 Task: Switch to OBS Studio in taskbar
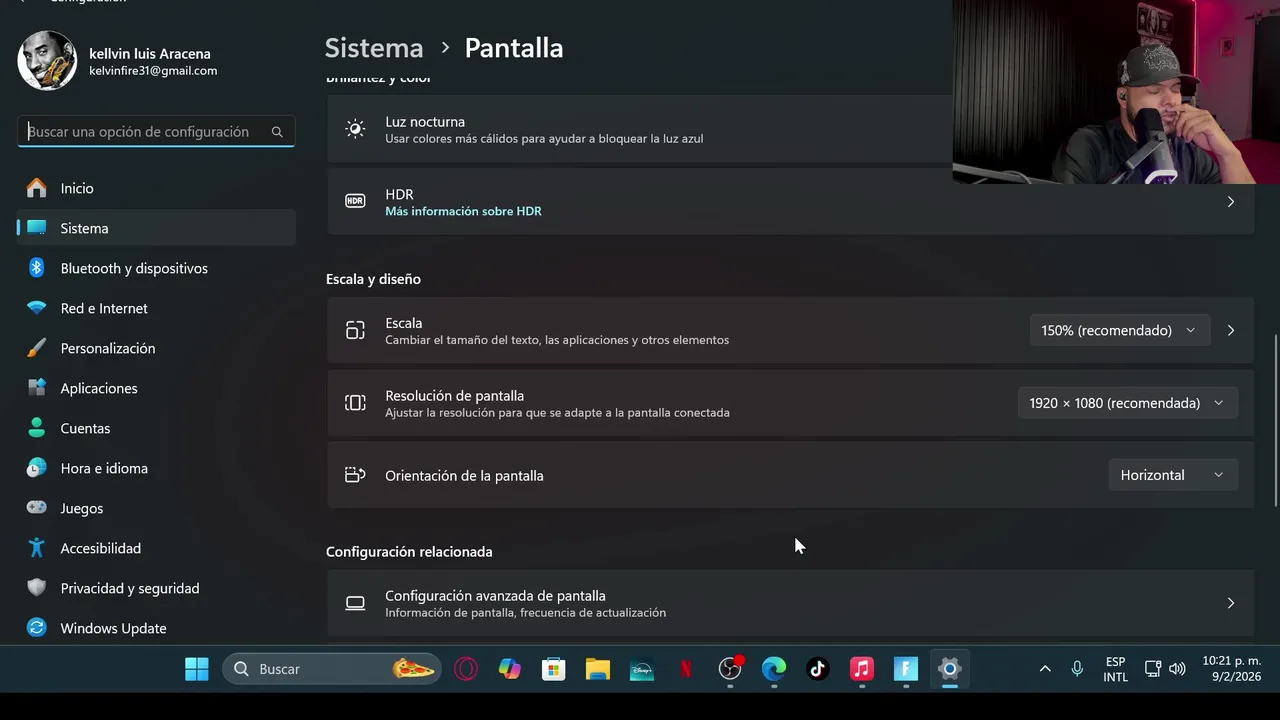click(730, 669)
